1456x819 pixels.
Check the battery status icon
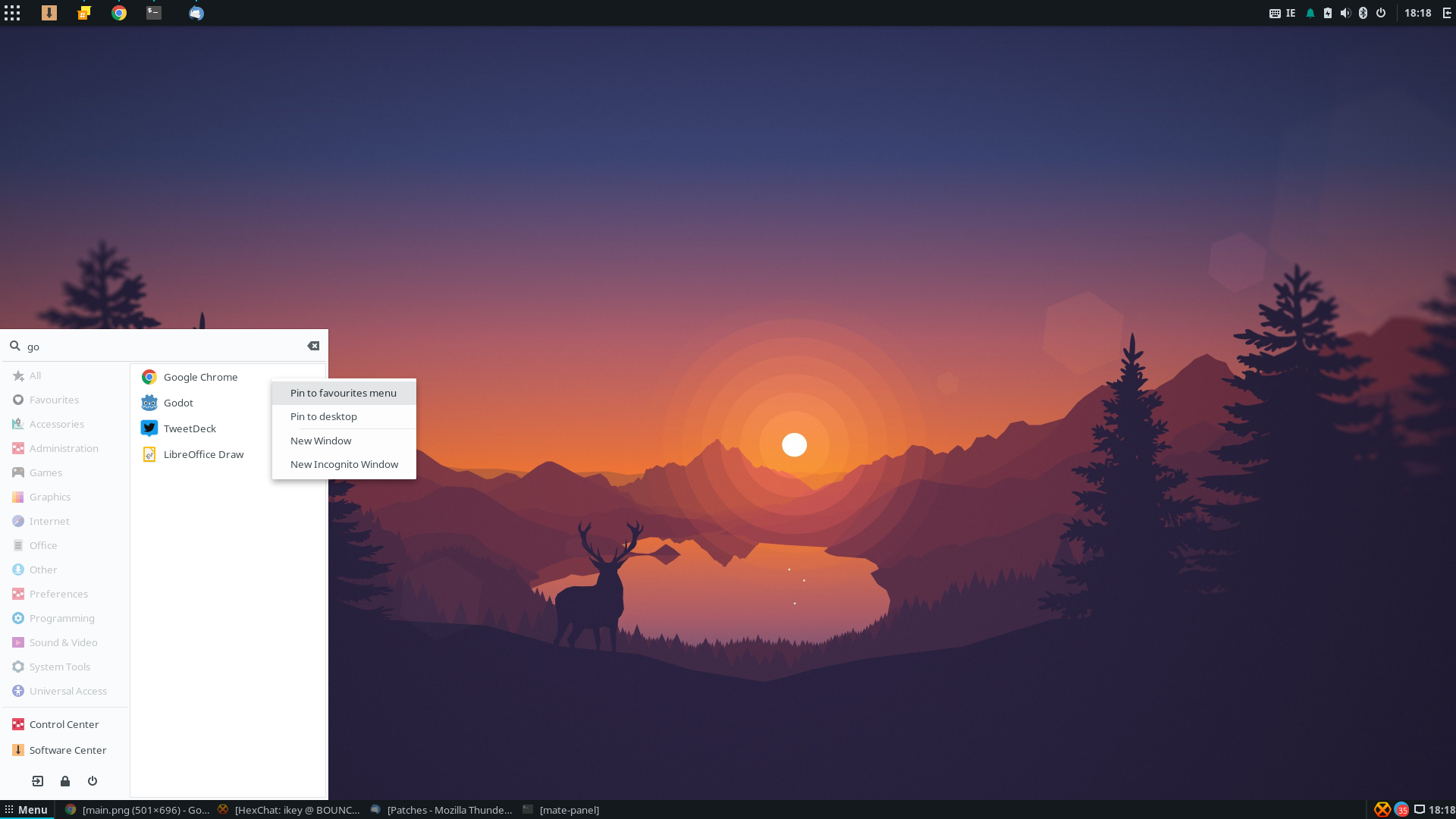[x=1328, y=13]
